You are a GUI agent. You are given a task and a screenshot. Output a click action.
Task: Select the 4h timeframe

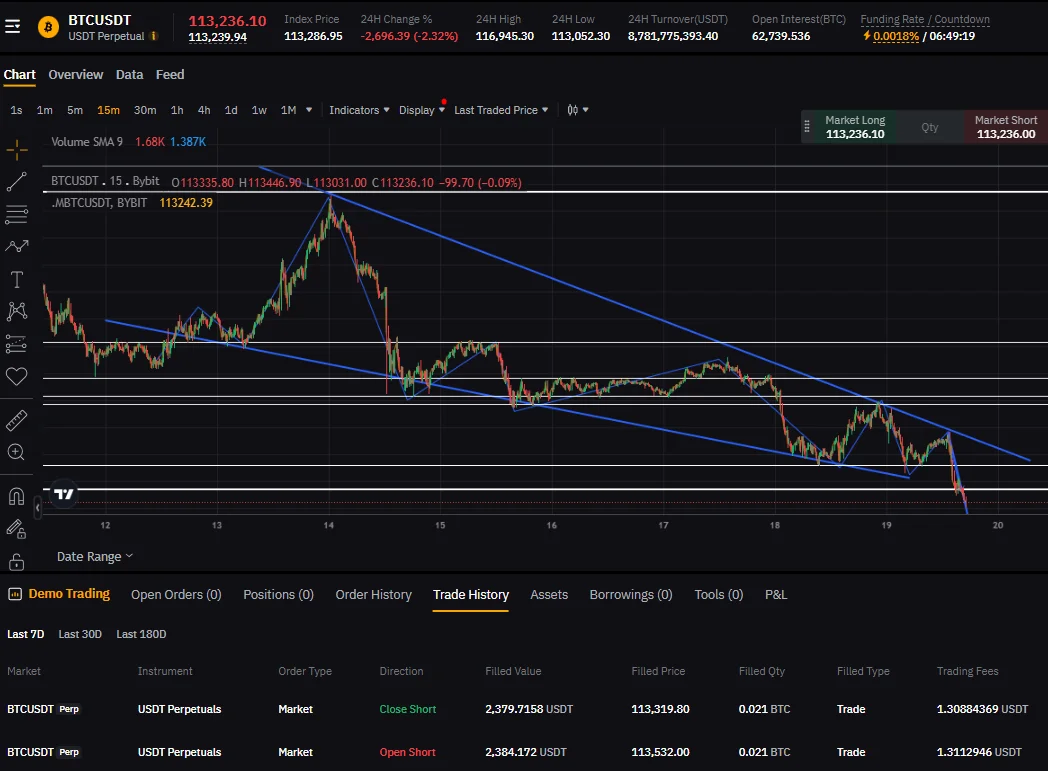pyautogui.click(x=204, y=110)
